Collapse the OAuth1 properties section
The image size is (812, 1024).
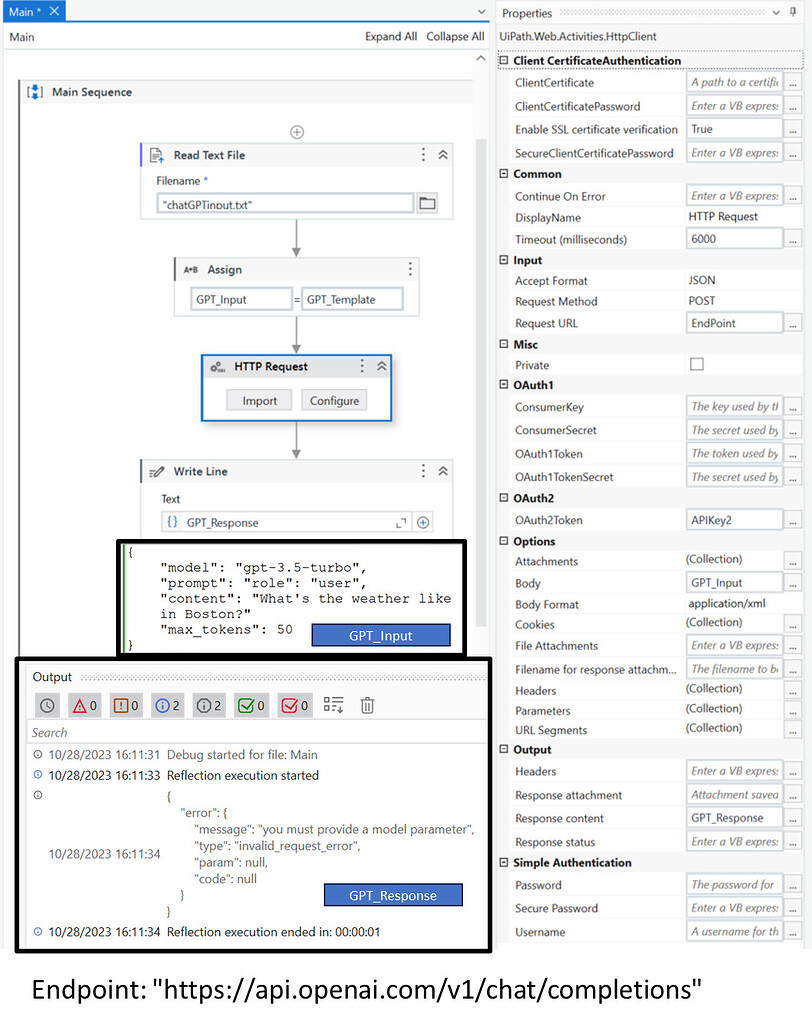pos(503,384)
